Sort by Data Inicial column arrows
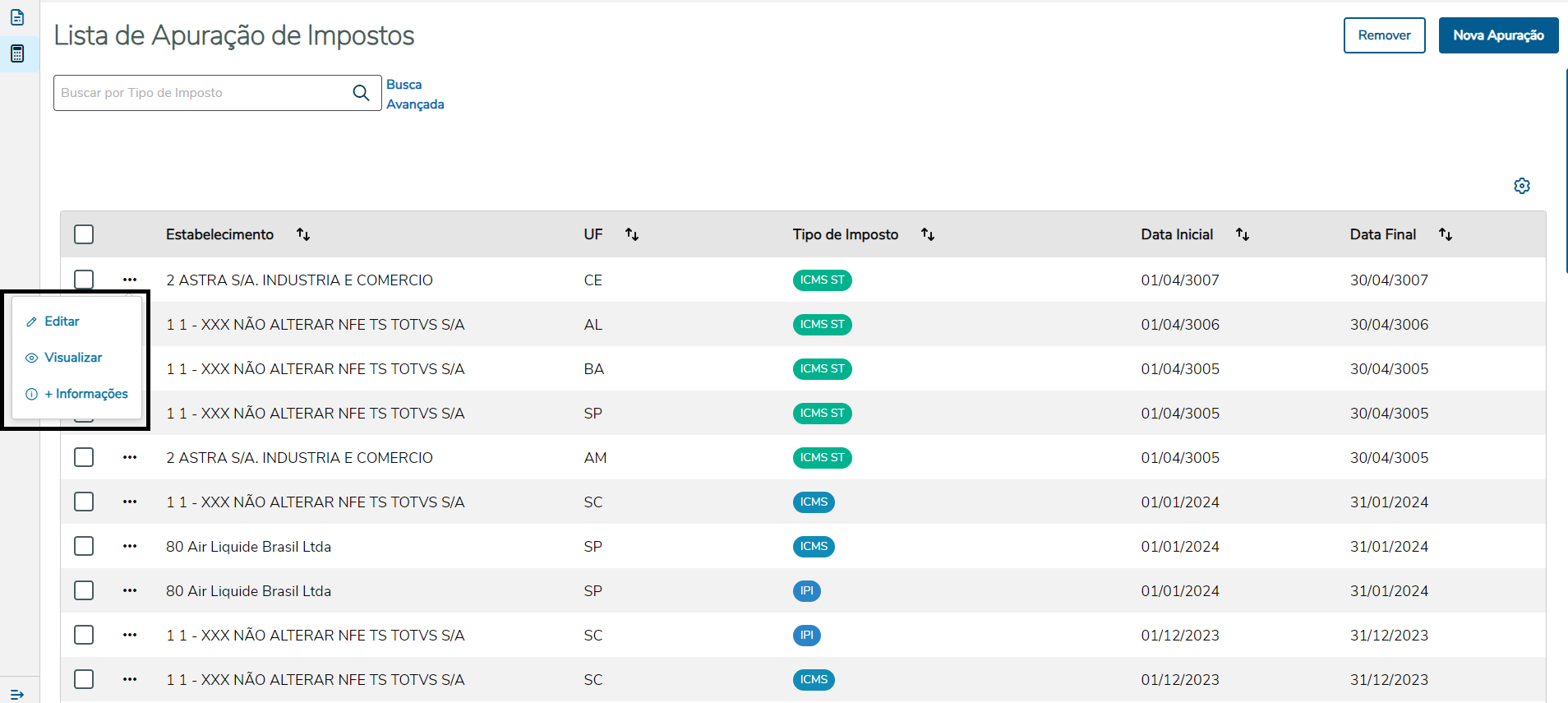This screenshot has height=703, width=1568. (x=1243, y=234)
